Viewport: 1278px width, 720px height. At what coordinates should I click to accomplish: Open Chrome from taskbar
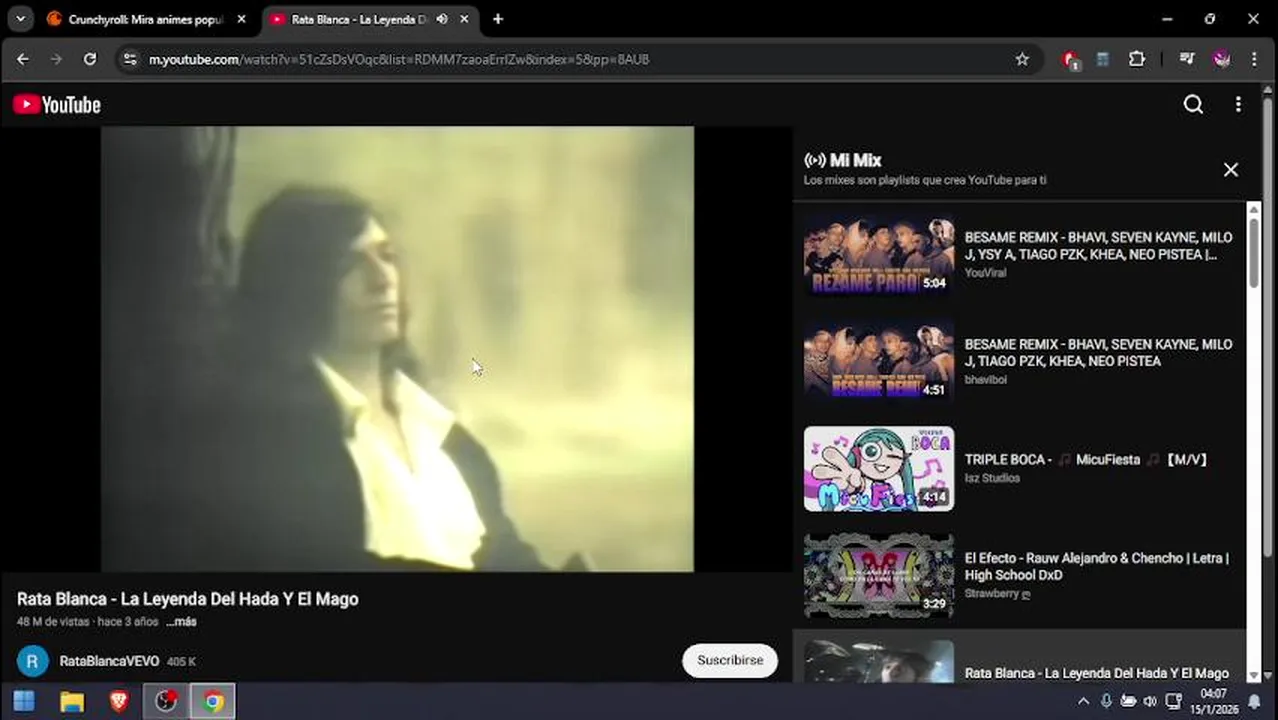(x=213, y=702)
